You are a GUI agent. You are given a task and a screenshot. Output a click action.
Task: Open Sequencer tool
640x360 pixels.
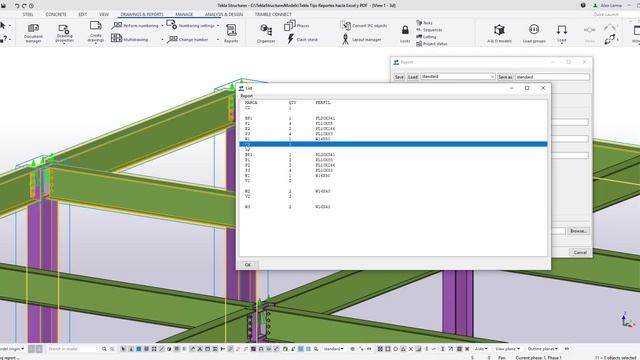pyautogui.click(x=429, y=30)
